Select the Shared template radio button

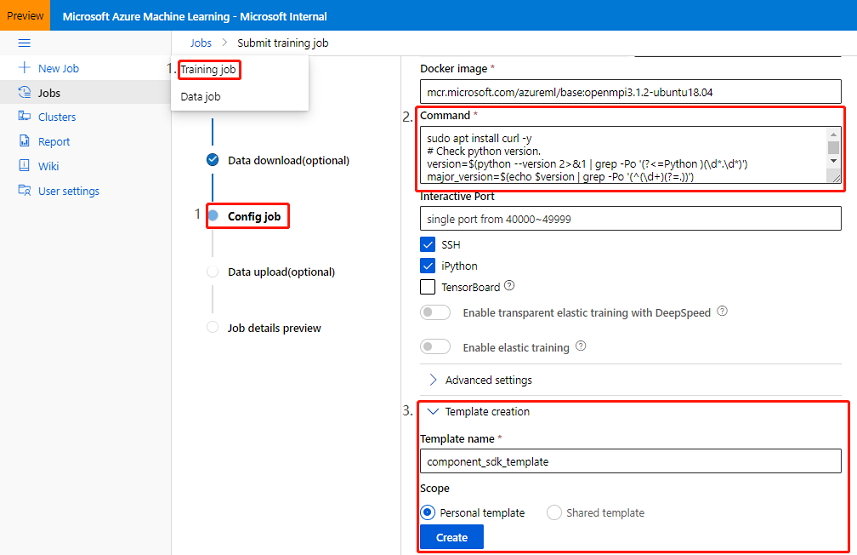pyautogui.click(x=554, y=512)
